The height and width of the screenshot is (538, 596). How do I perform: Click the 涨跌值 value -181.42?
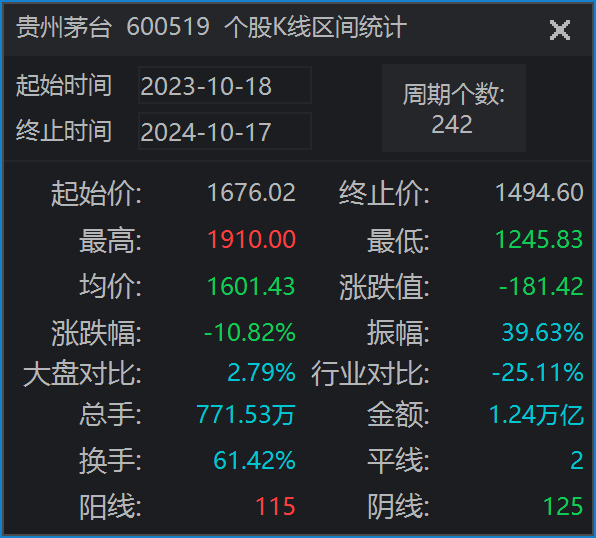pyautogui.click(x=541, y=286)
